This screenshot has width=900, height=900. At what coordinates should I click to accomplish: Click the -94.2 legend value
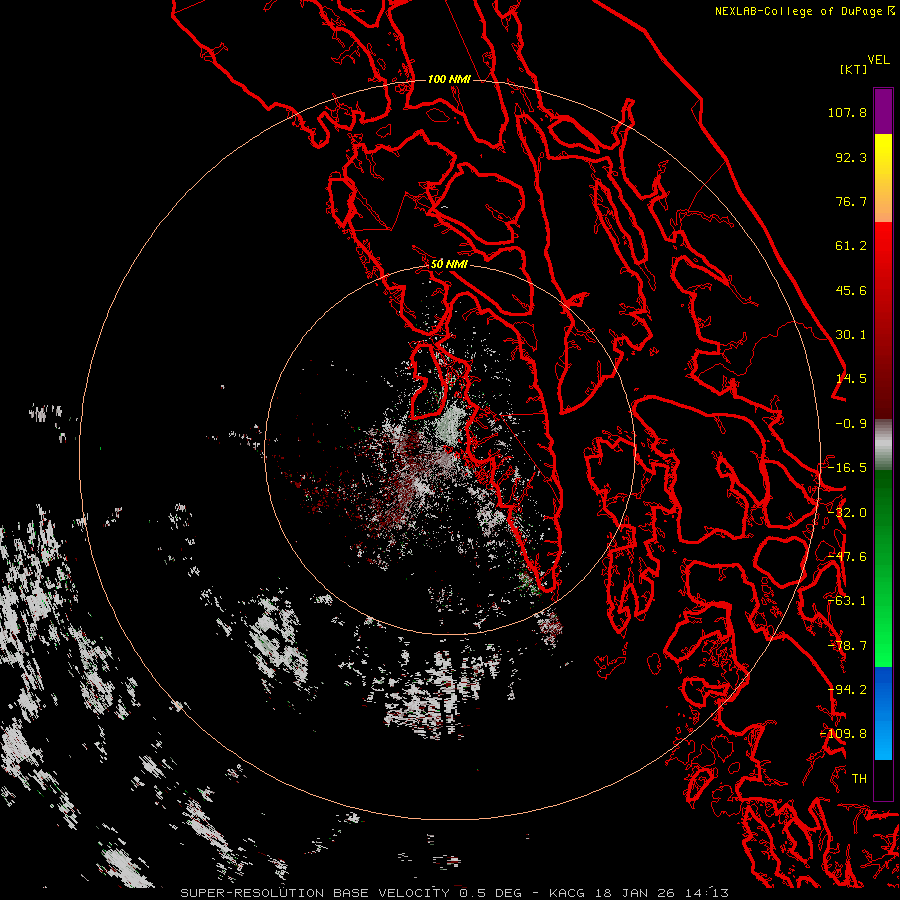coord(847,690)
